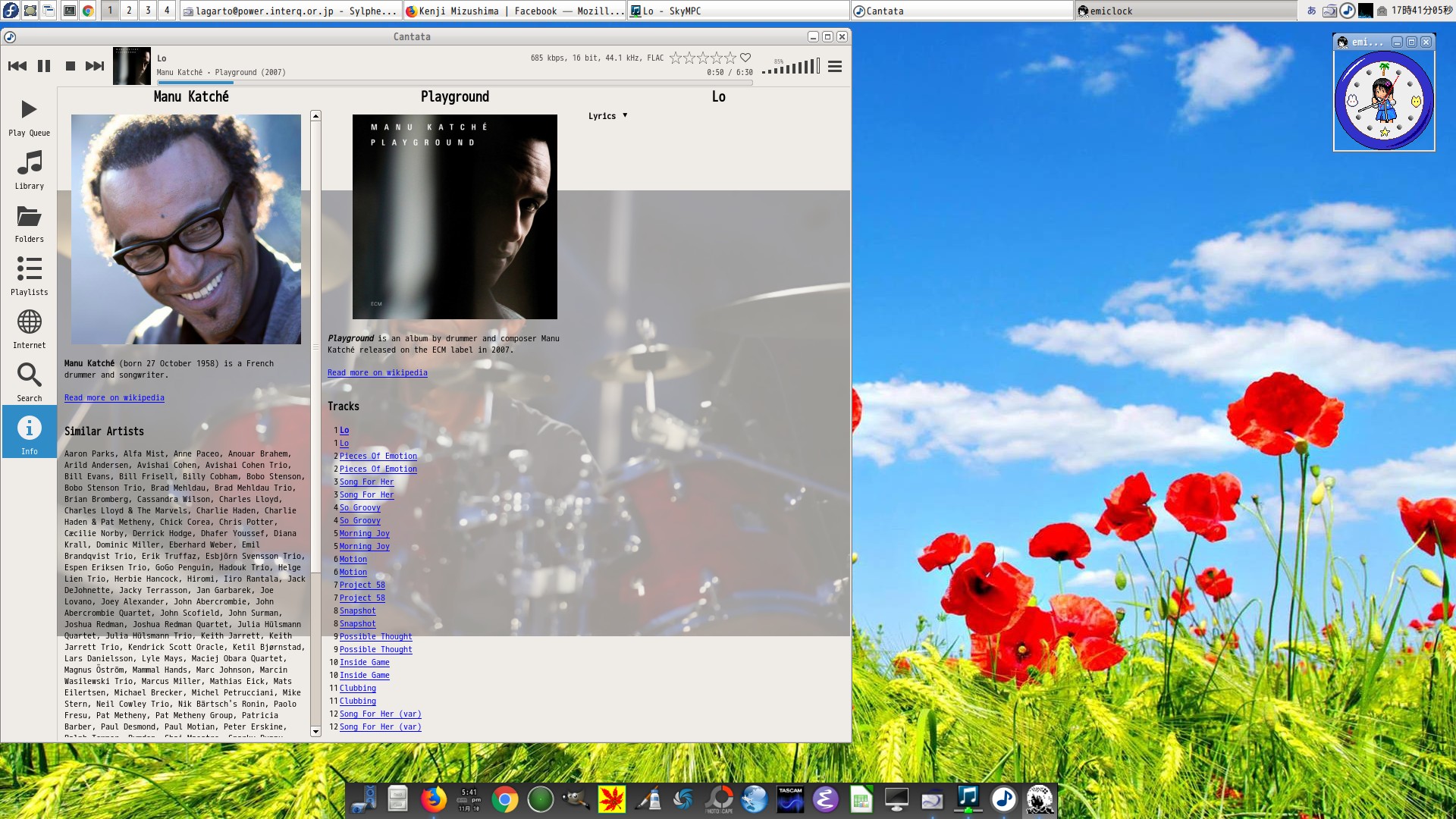
Task: Open the Manu Katché wikipedia link
Action: click(114, 397)
